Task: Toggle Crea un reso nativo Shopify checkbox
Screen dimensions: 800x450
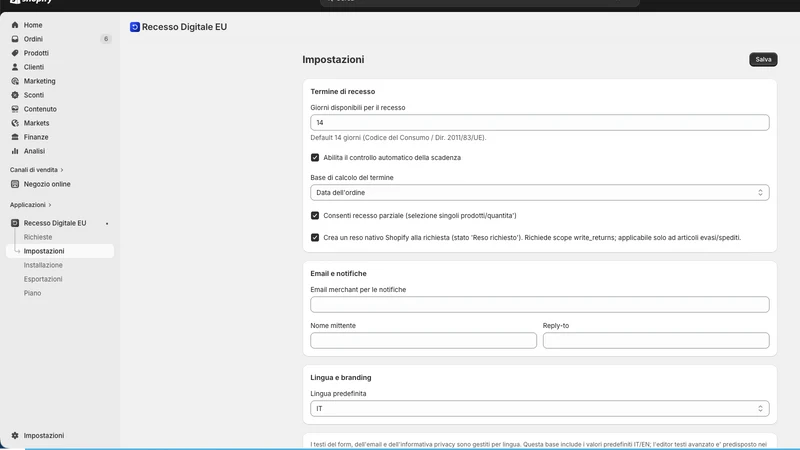Action: pyautogui.click(x=315, y=237)
